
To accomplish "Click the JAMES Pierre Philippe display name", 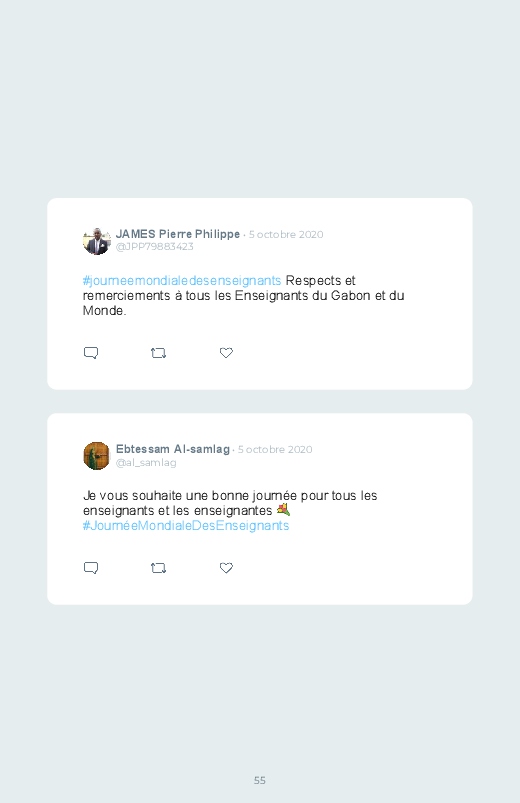I will (178, 234).
